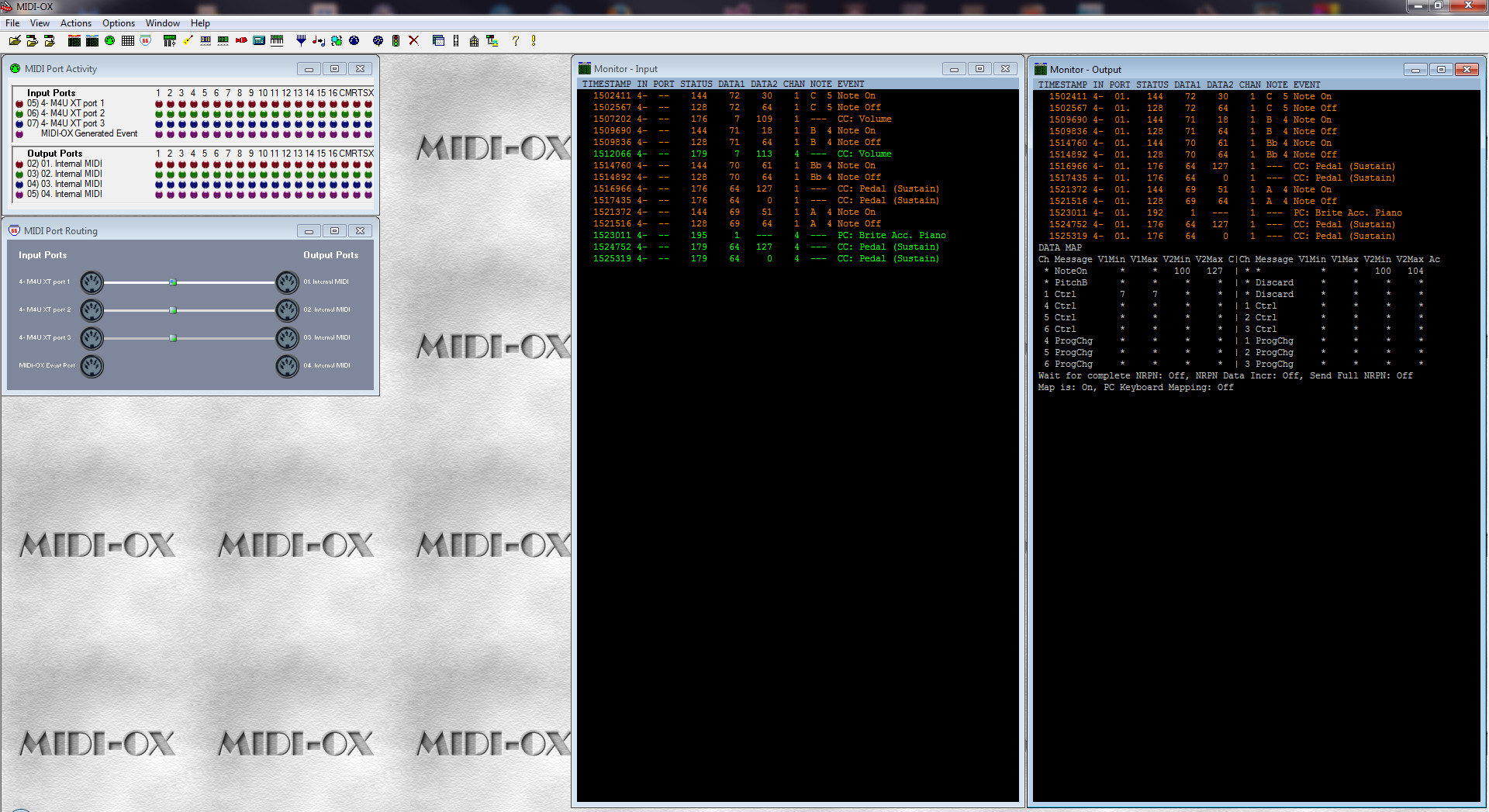Click the third folder toolbar icon
The image size is (1489, 812).
click(x=50, y=40)
